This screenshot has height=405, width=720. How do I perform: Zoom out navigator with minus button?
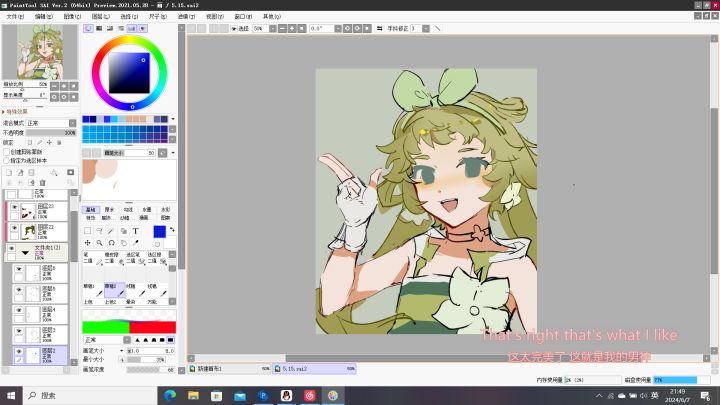pos(54,86)
